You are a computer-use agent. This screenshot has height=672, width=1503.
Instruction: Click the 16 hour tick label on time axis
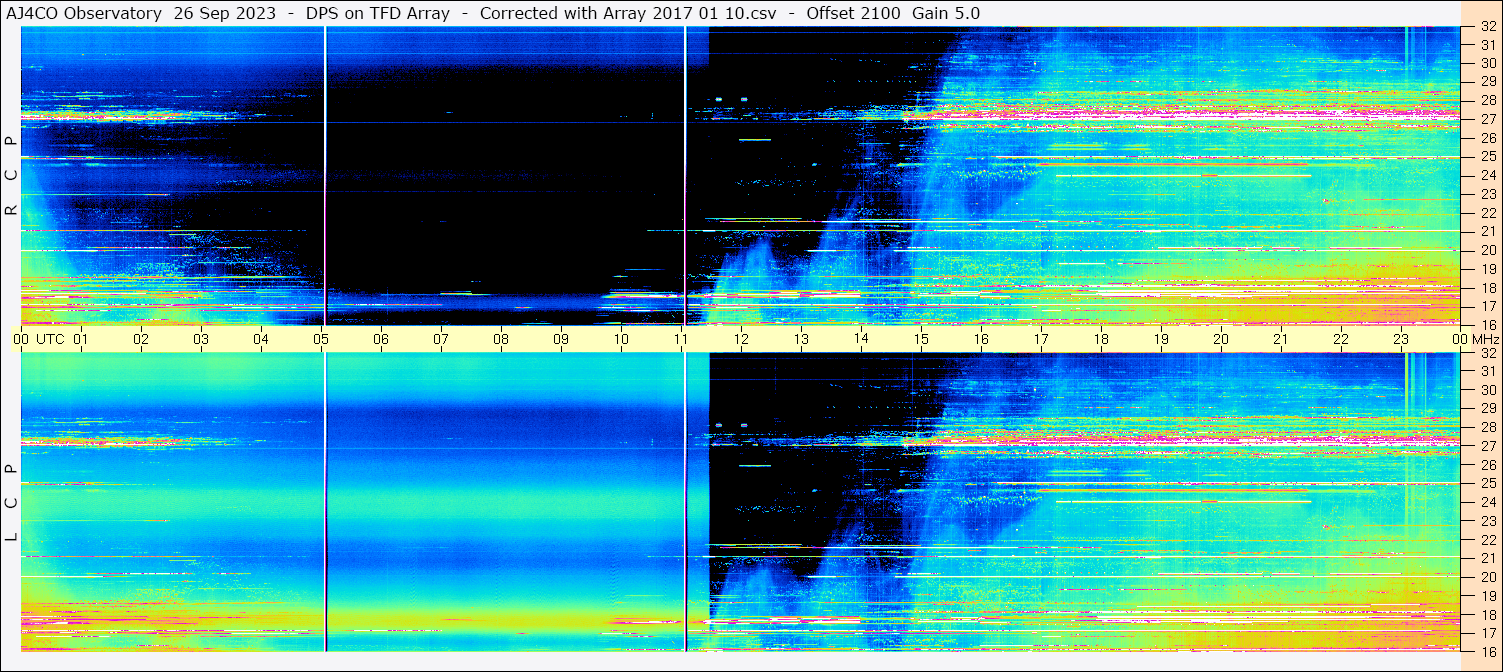tap(981, 339)
